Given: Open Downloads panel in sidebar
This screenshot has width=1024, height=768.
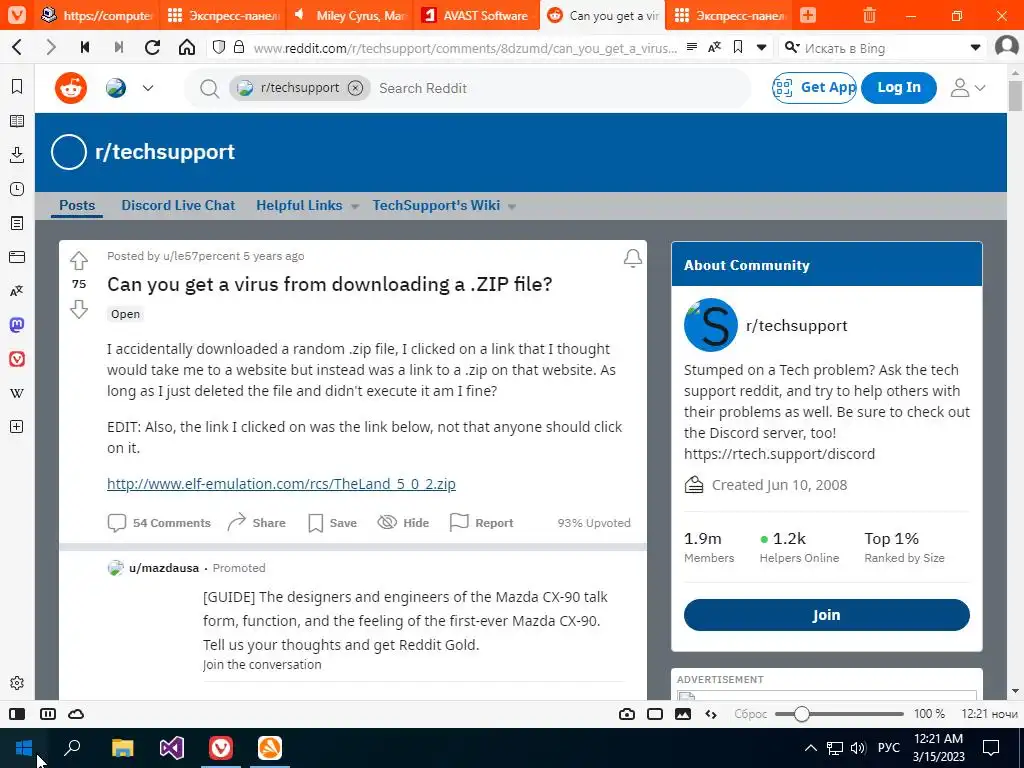Looking at the screenshot, I should point(17,155).
